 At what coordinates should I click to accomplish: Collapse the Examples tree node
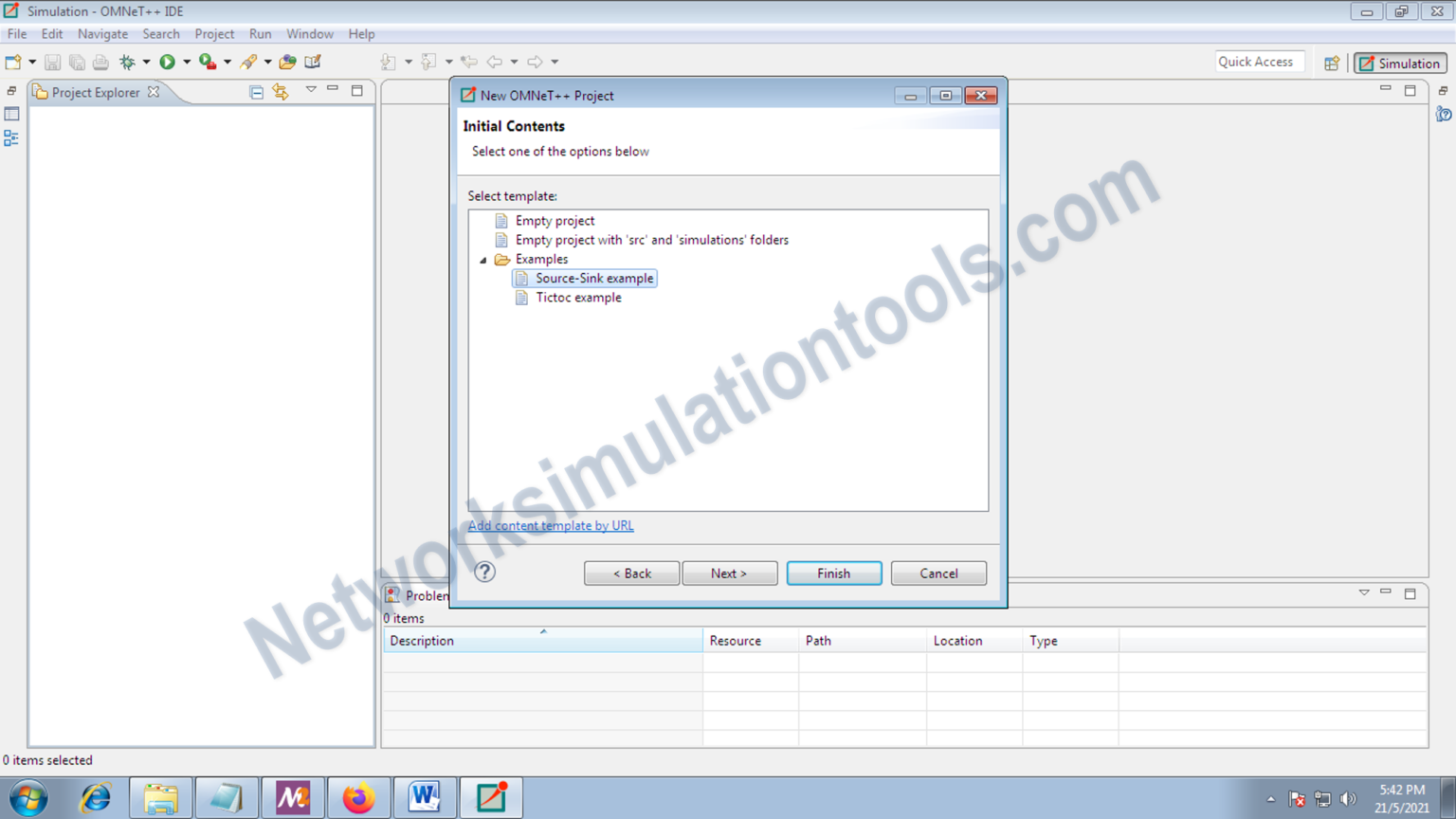click(x=482, y=259)
